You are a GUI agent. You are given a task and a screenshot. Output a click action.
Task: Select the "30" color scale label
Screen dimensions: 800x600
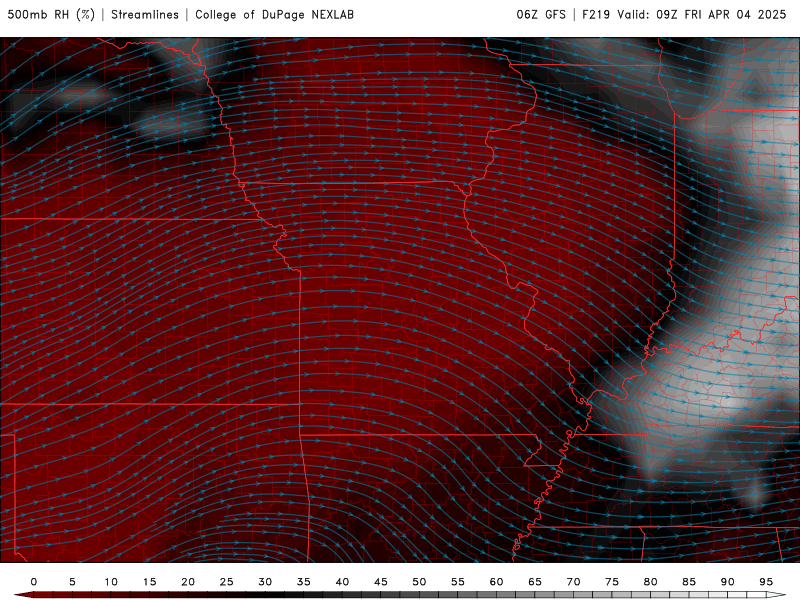point(265,582)
